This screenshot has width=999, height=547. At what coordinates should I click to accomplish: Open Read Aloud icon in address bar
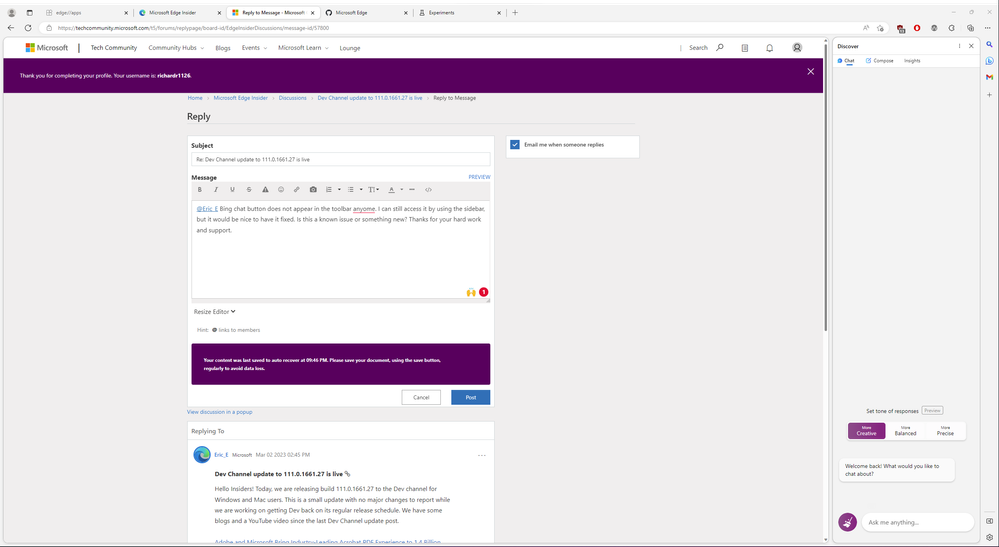866,28
